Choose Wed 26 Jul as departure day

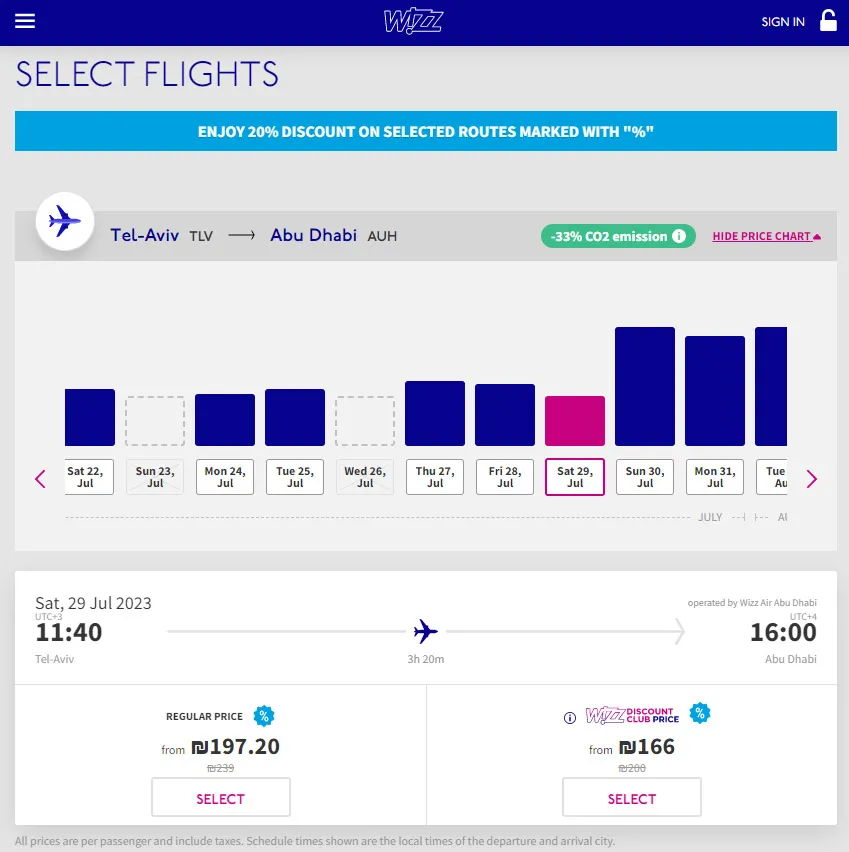pos(364,477)
